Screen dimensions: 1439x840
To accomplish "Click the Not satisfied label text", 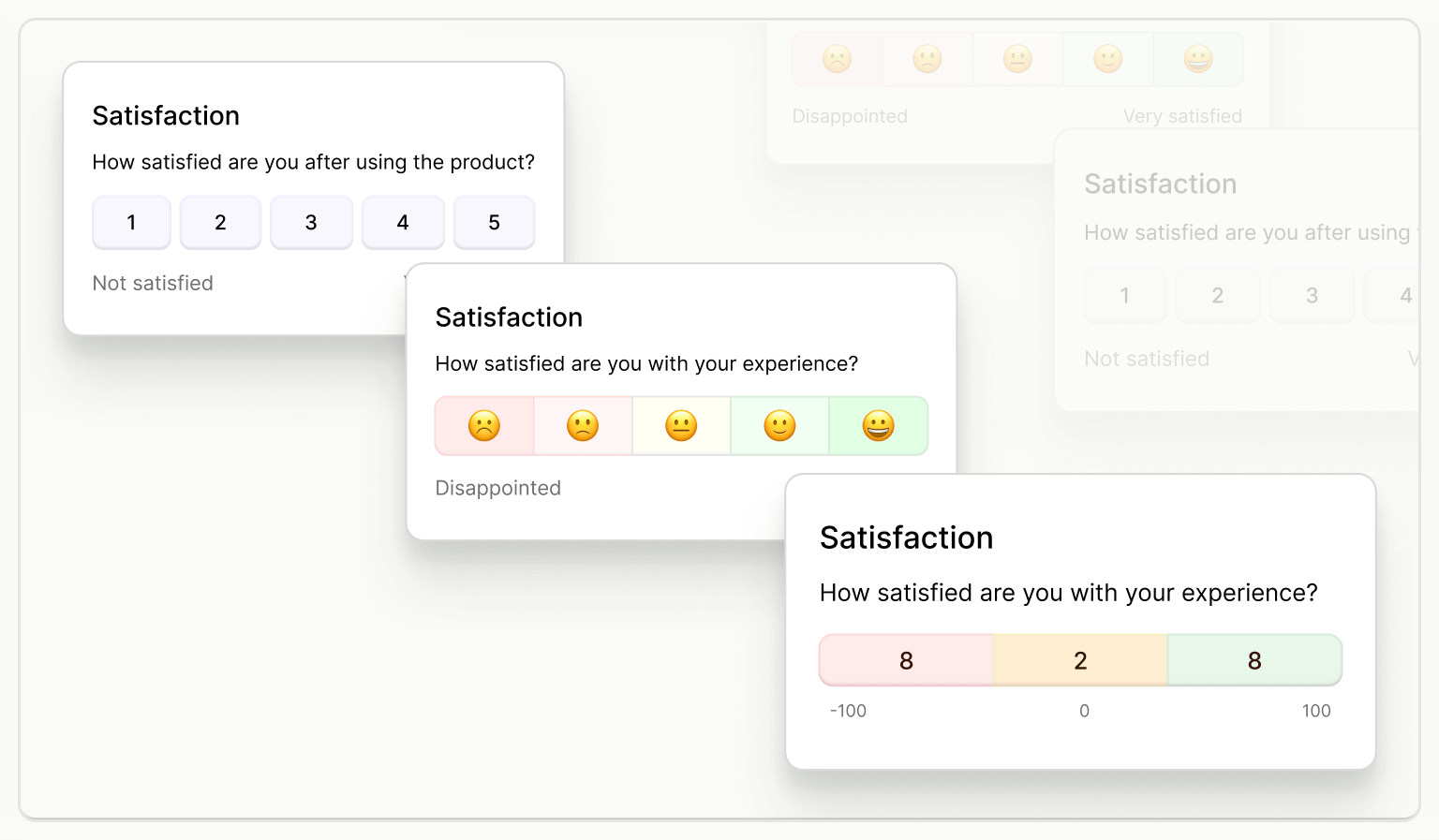I will pos(153,283).
